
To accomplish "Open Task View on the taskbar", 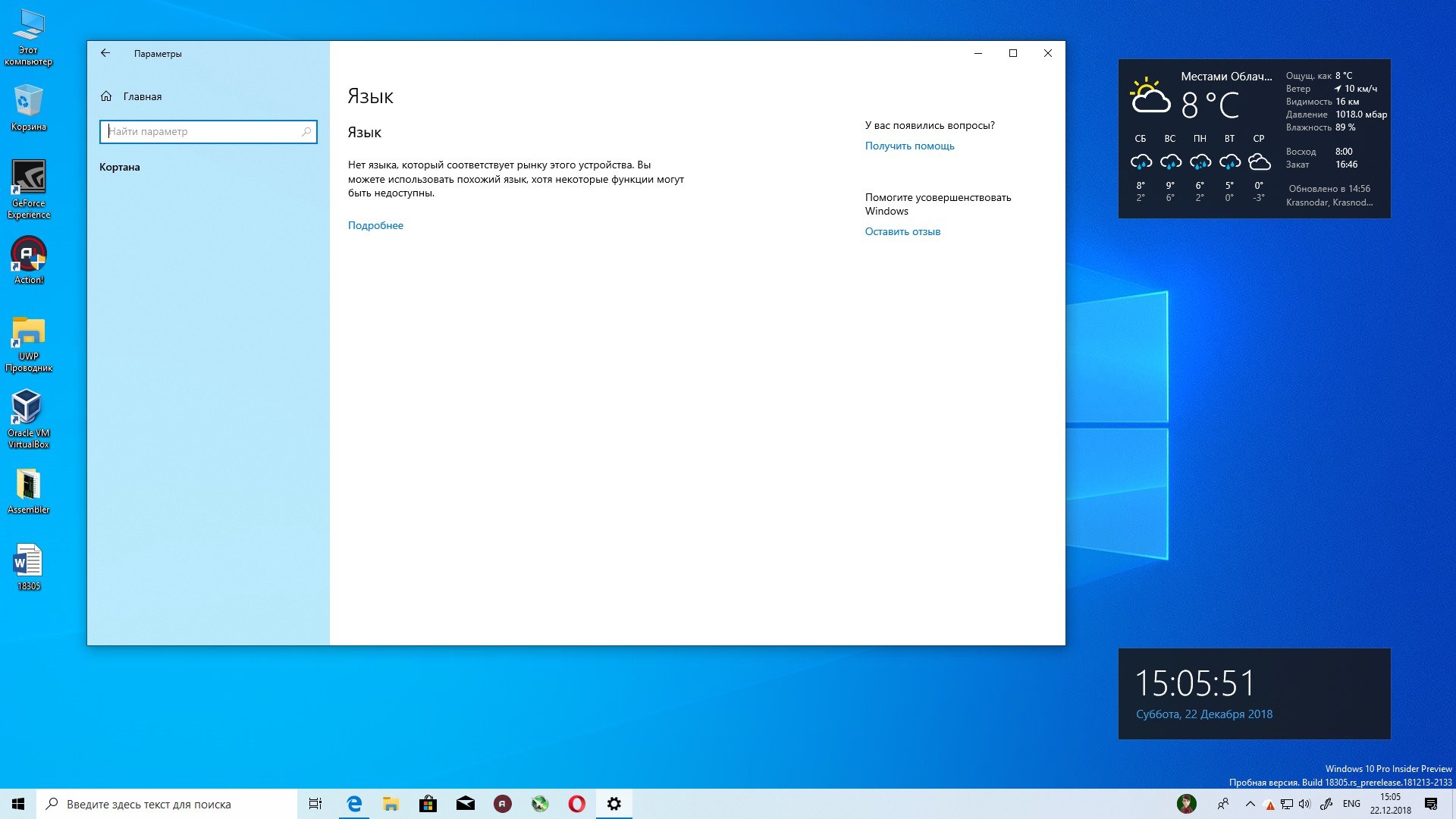I will 315,804.
